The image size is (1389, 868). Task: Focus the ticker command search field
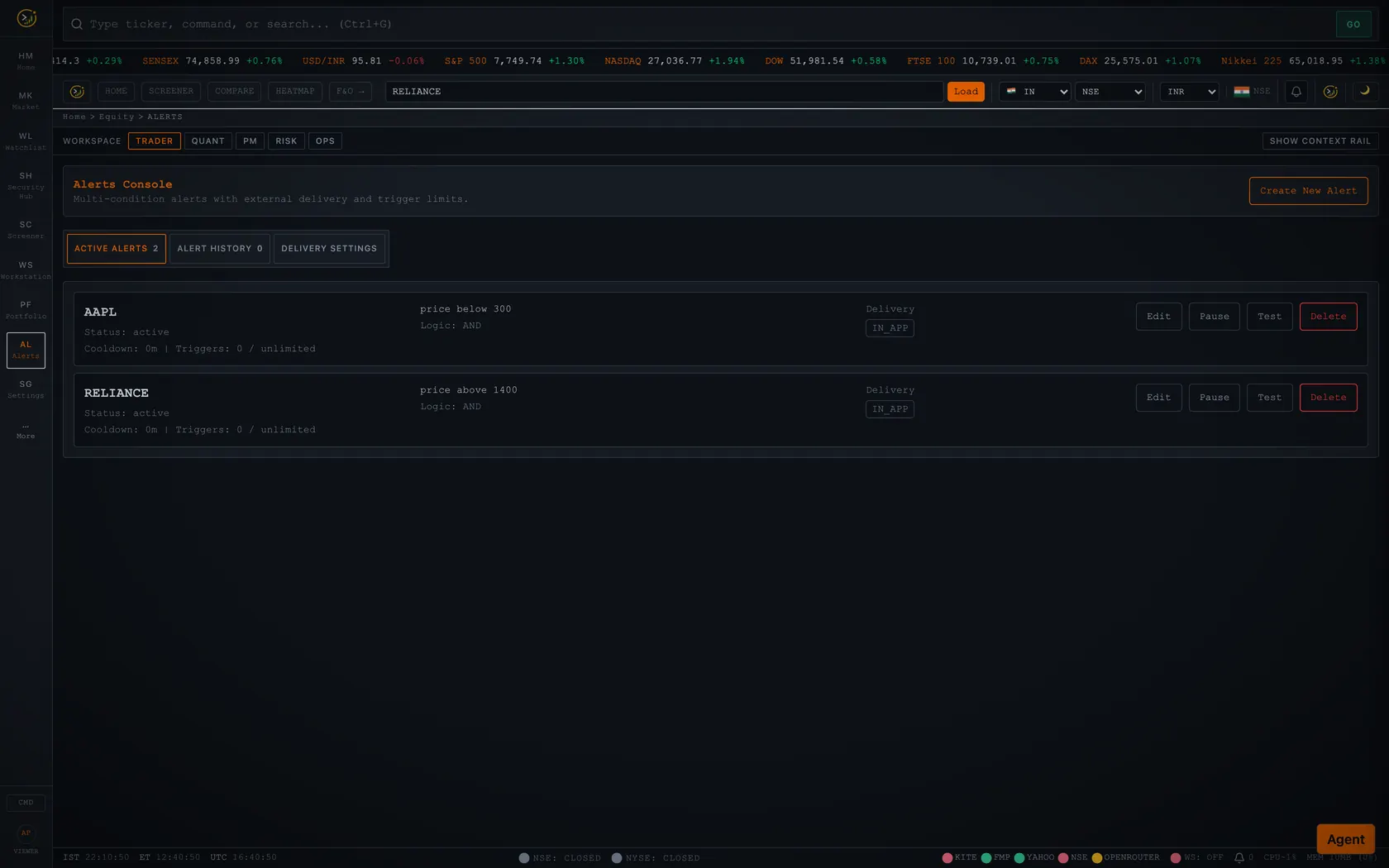click(699, 24)
